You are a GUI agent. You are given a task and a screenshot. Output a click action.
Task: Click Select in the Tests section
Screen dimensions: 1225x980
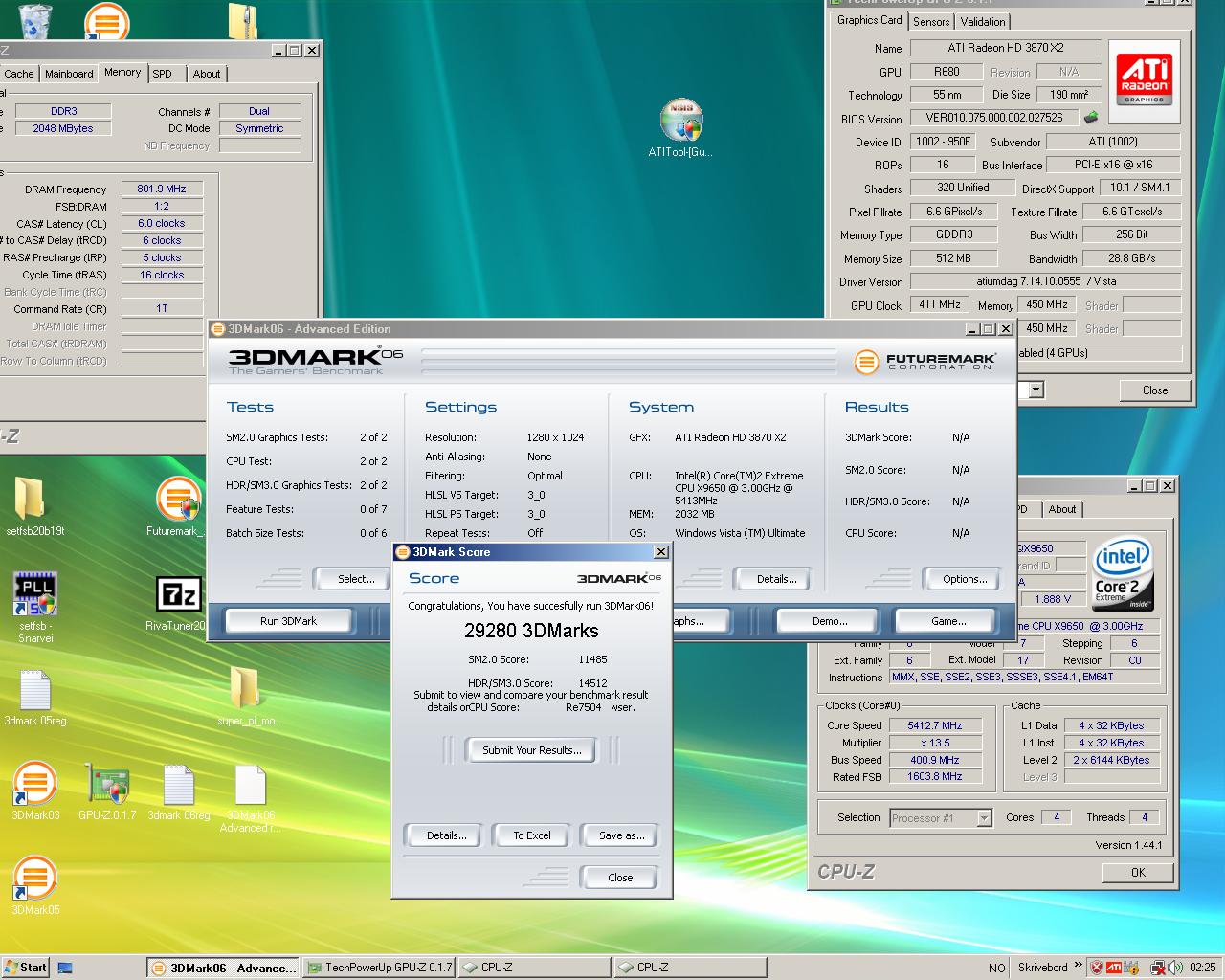point(355,579)
